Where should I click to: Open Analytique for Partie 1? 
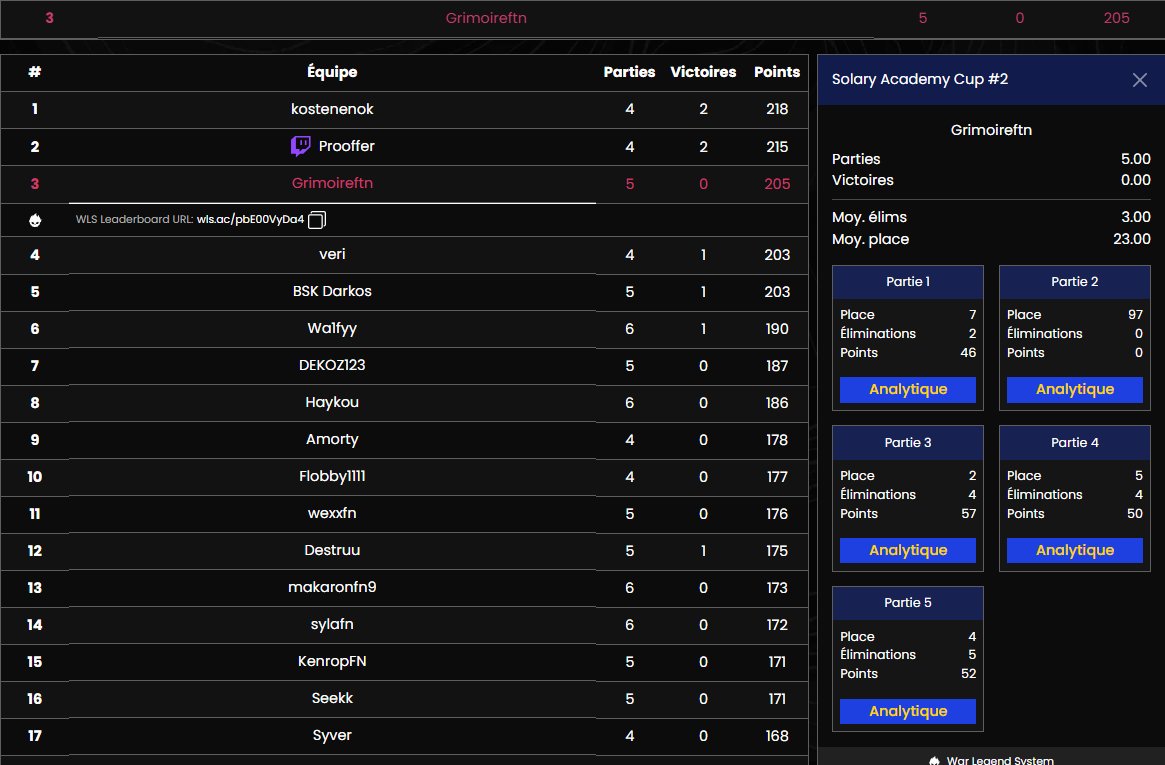coord(907,389)
